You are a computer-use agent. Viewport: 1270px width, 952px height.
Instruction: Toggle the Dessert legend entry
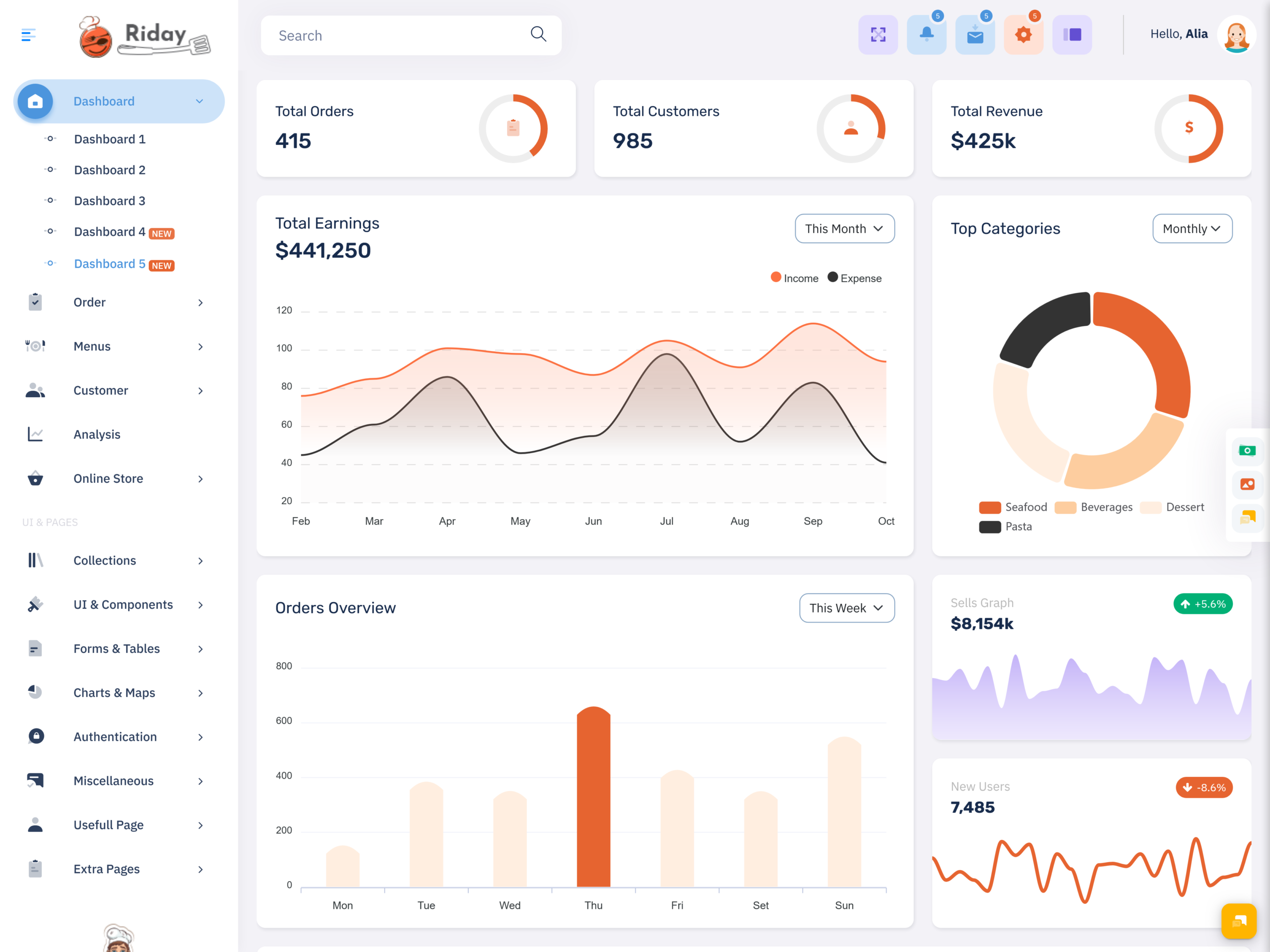[x=1172, y=507]
